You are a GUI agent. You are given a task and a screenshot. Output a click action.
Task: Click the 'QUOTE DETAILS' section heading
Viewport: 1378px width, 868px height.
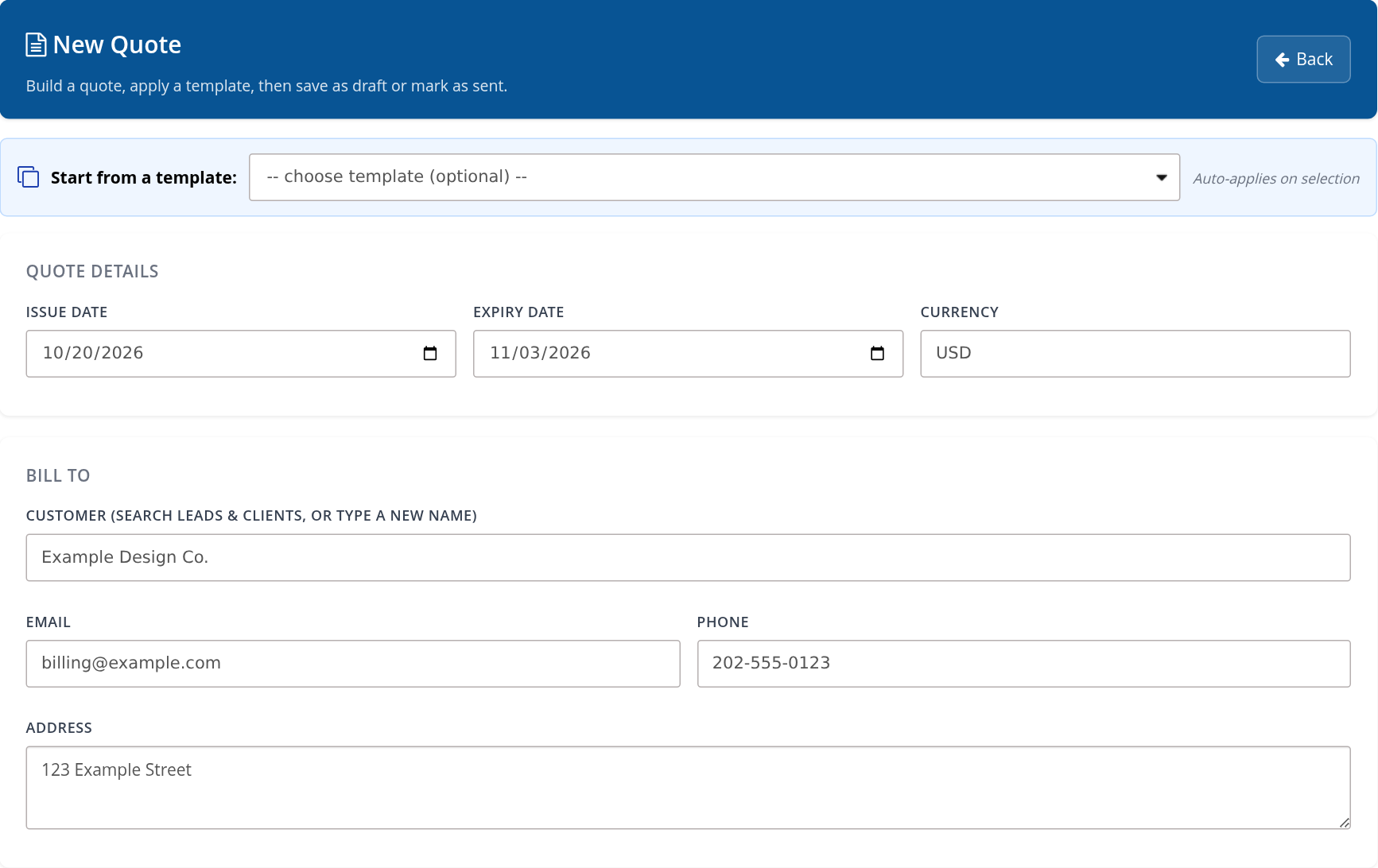[92, 272]
